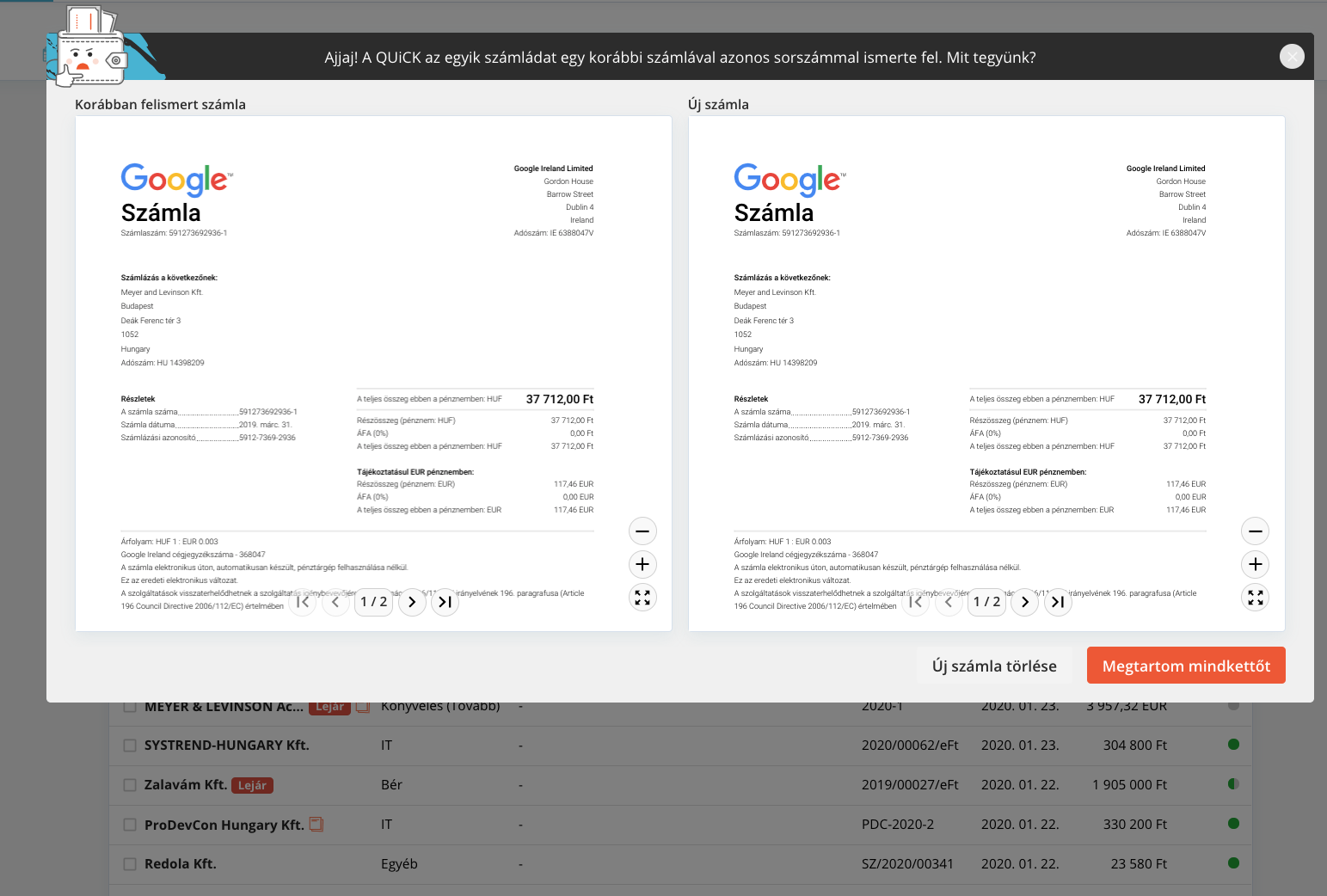Click the new invoice document preview

pos(986,373)
